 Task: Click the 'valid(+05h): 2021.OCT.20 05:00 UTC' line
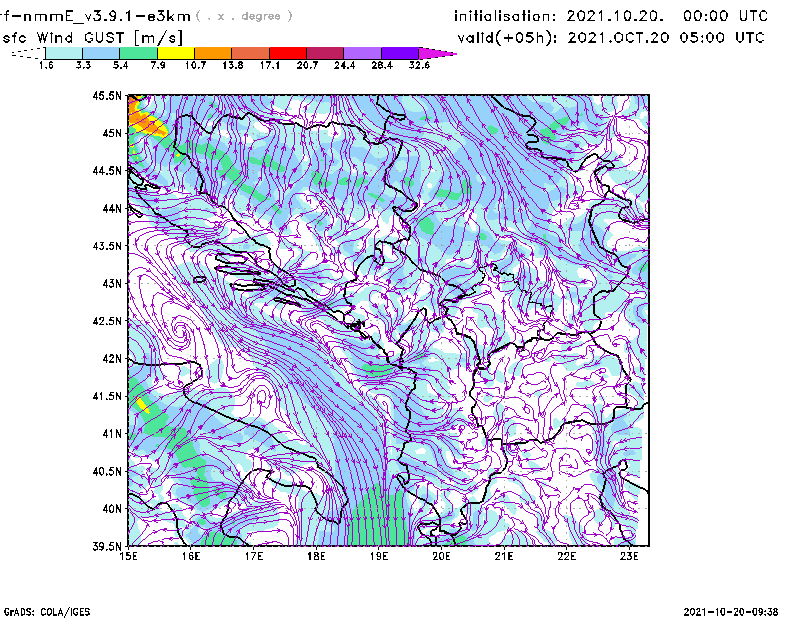pyautogui.click(x=611, y=38)
